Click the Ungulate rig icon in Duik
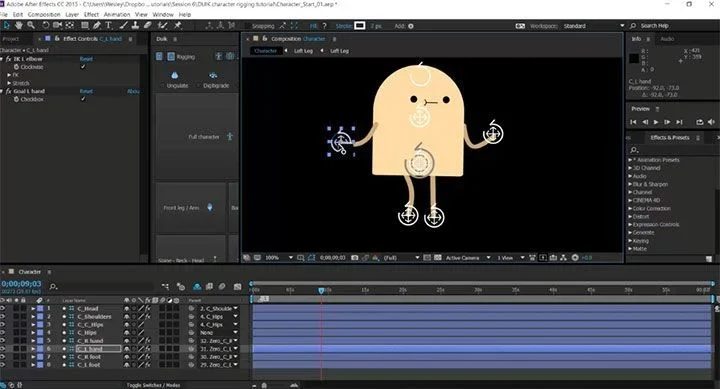This screenshot has width=720, height=389. (x=174, y=75)
